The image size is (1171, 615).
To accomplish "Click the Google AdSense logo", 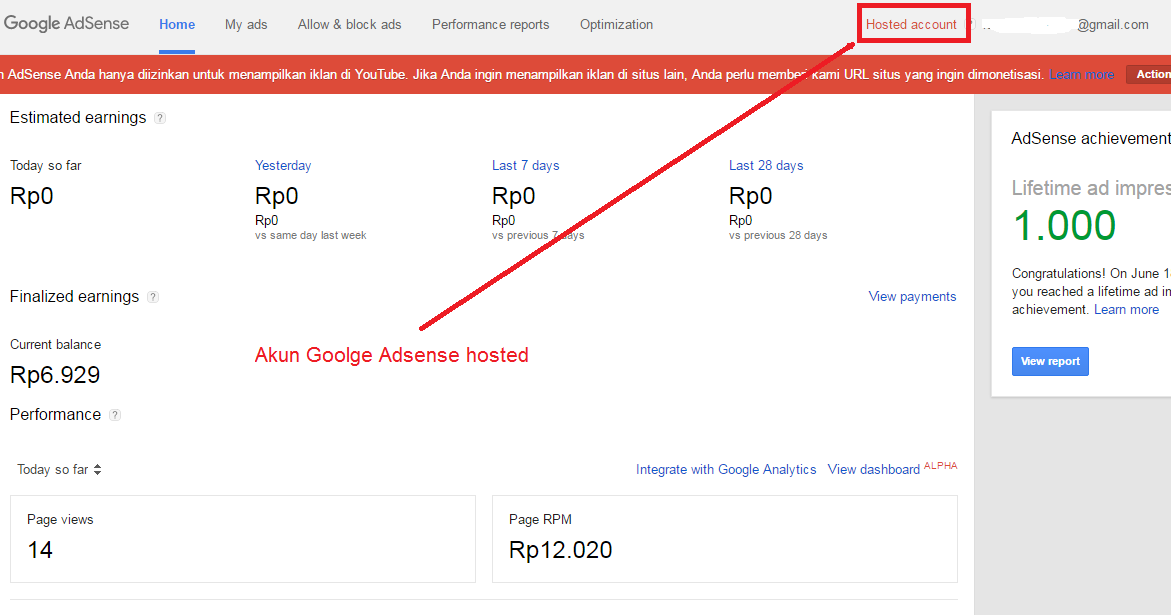I will (67, 23).
